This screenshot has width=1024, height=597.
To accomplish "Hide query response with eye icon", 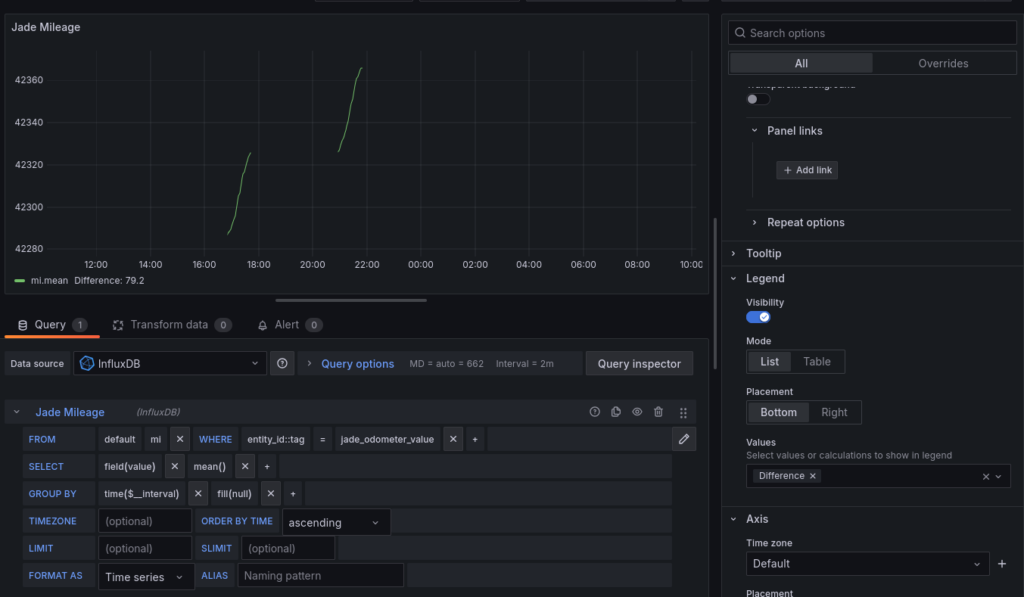I will (x=637, y=412).
